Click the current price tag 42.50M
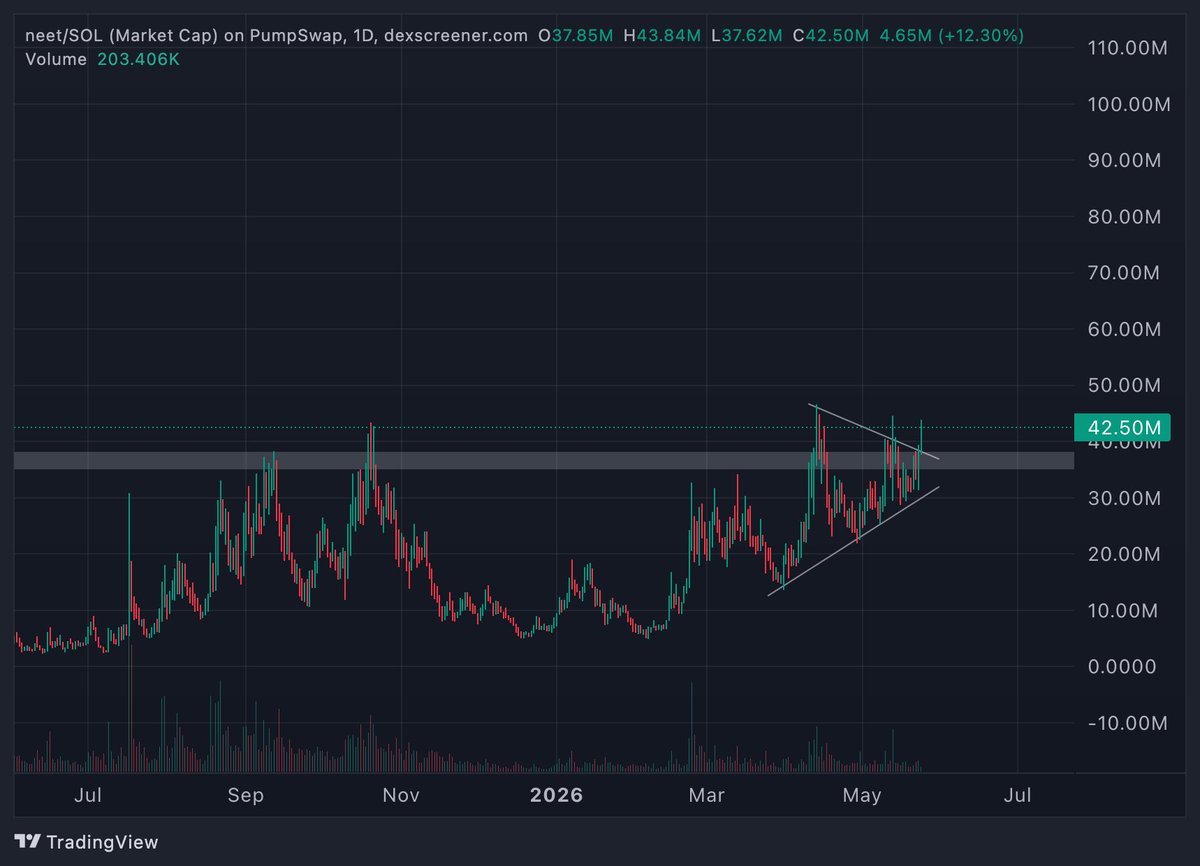Viewport: 1200px width, 866px height. coord(1120,427)
